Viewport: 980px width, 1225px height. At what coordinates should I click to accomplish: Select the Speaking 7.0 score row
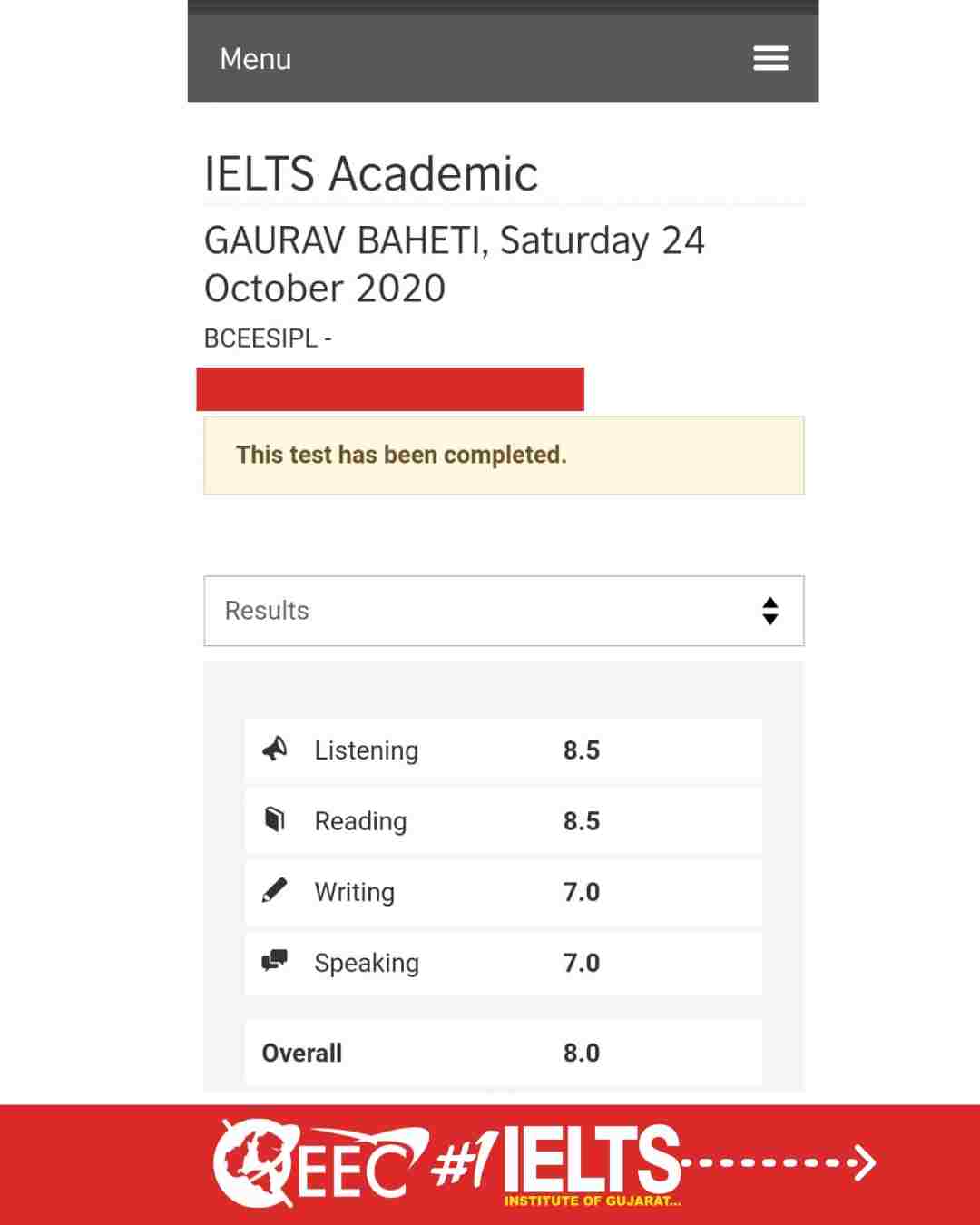coord(504,963)
